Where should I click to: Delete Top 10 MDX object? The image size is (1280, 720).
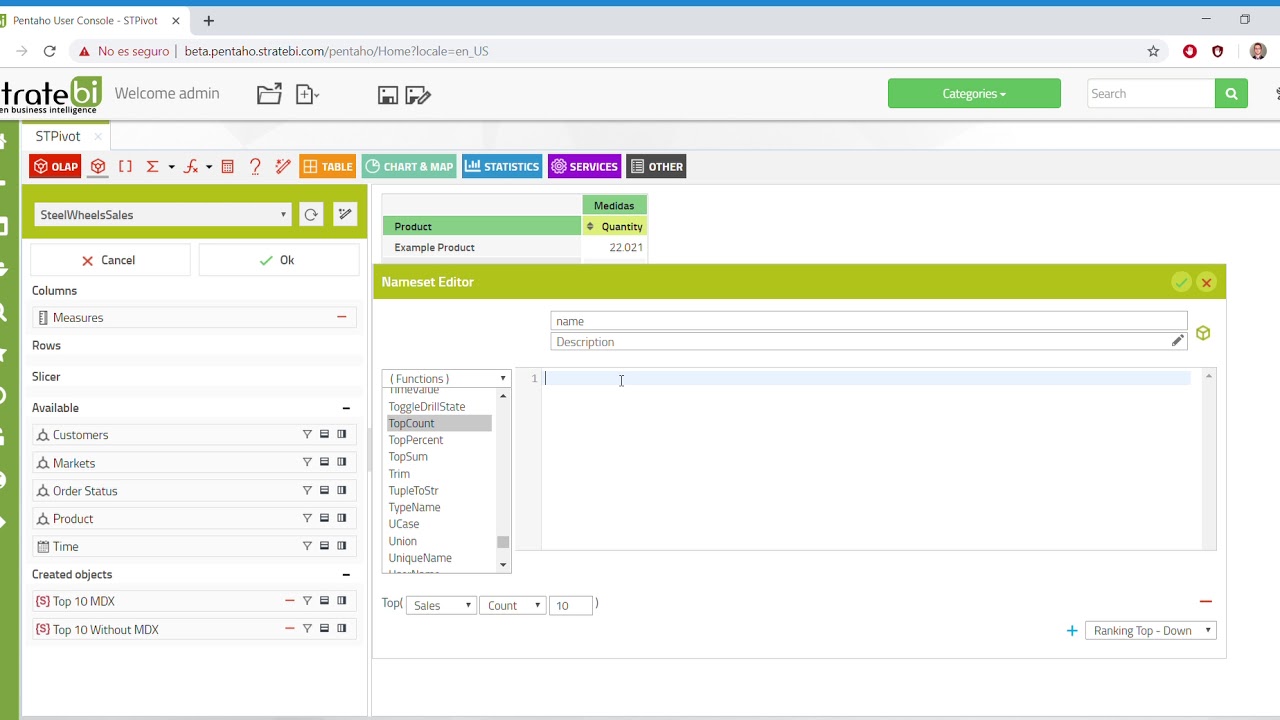pyautogui.click(x=290, y=601)
